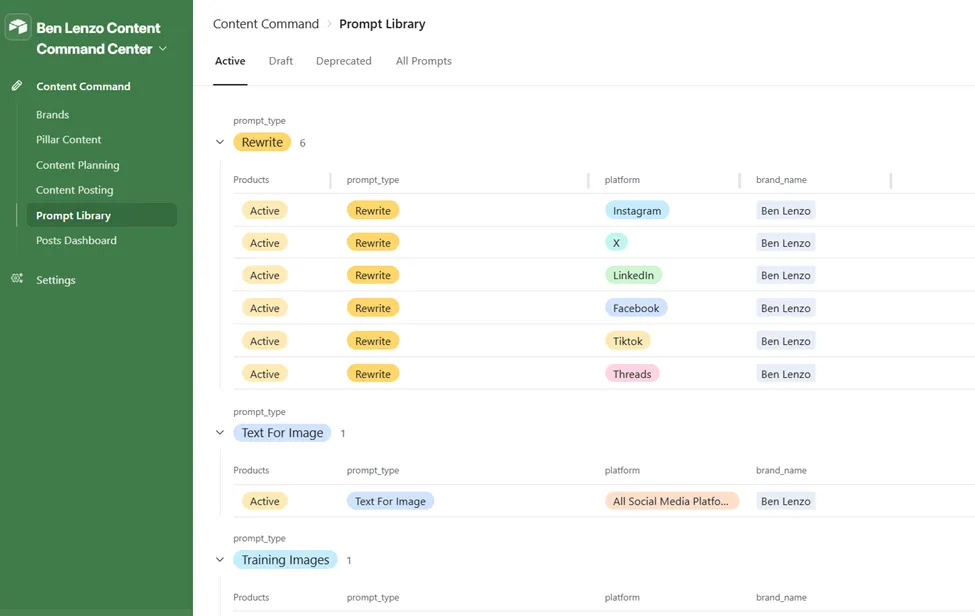Click Ben Lenzo brand in Facebook row
This screenshot has height=616, width=975.
(x=785, y=308)
